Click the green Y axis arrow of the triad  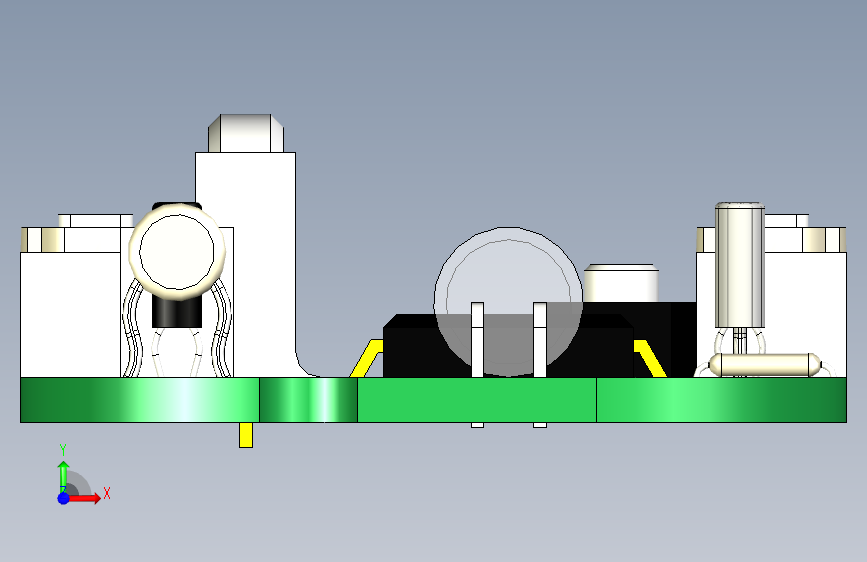[64, 476]
